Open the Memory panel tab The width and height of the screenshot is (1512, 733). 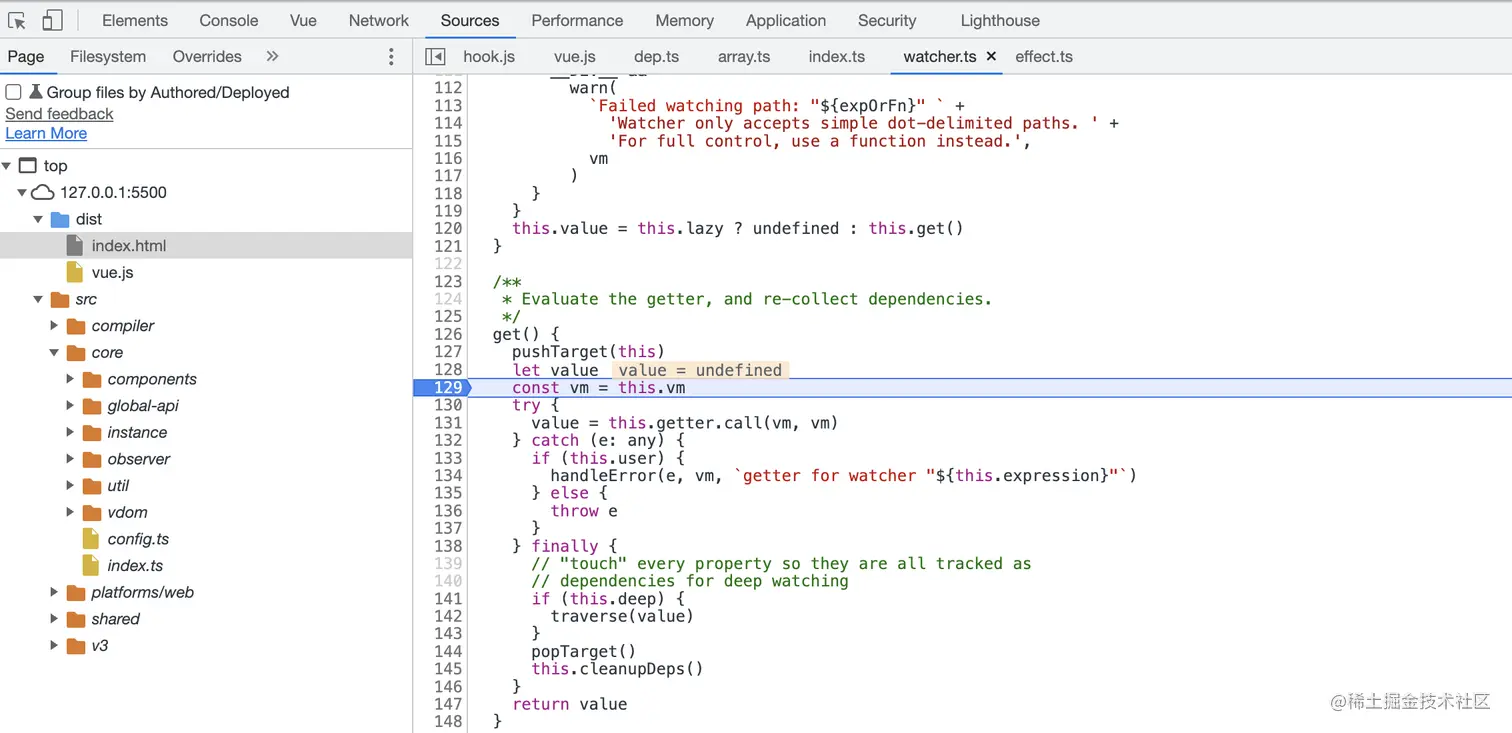point(685,20)
